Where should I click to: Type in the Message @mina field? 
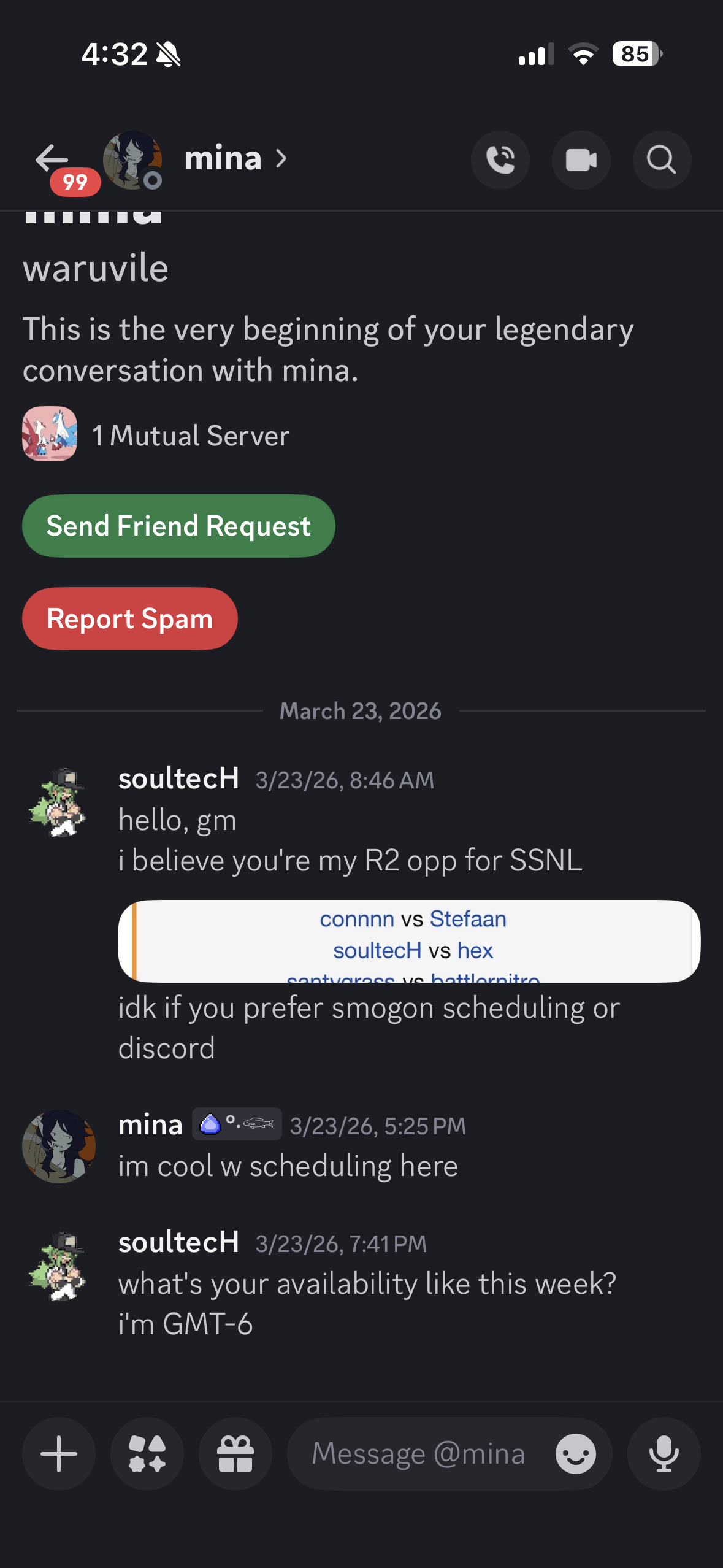pyautogui.click(x=418, y=1453)
